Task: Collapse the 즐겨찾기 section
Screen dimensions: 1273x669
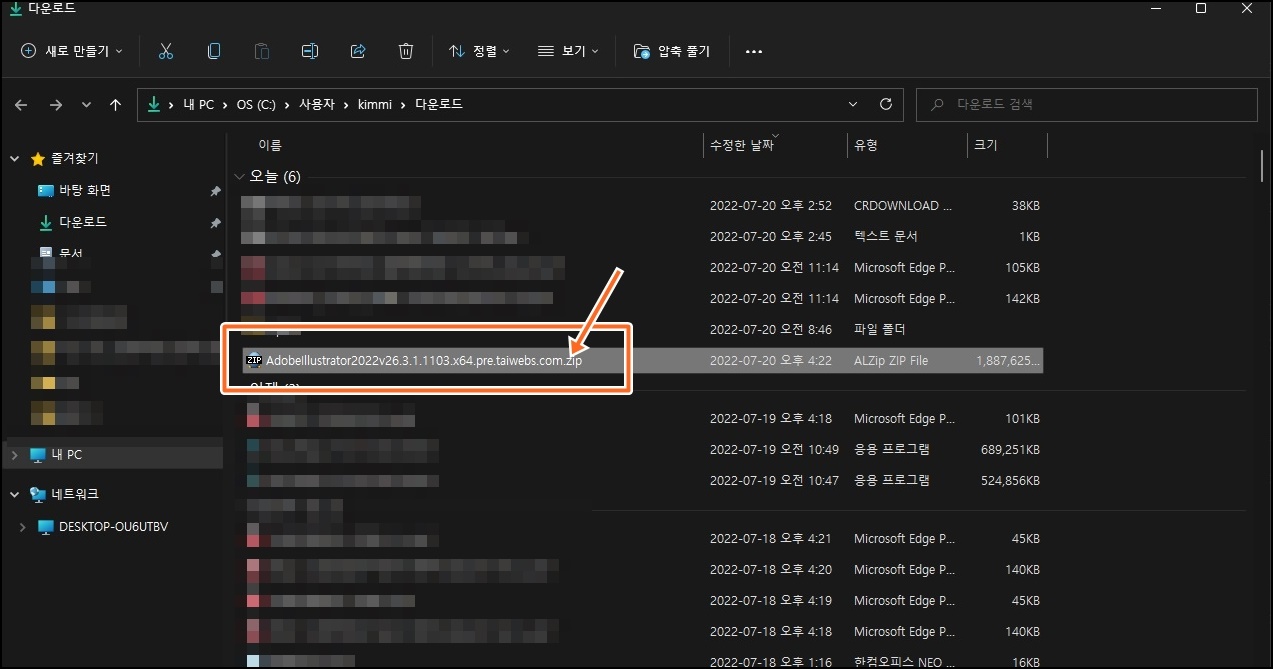Action: [x=14, y=157]
